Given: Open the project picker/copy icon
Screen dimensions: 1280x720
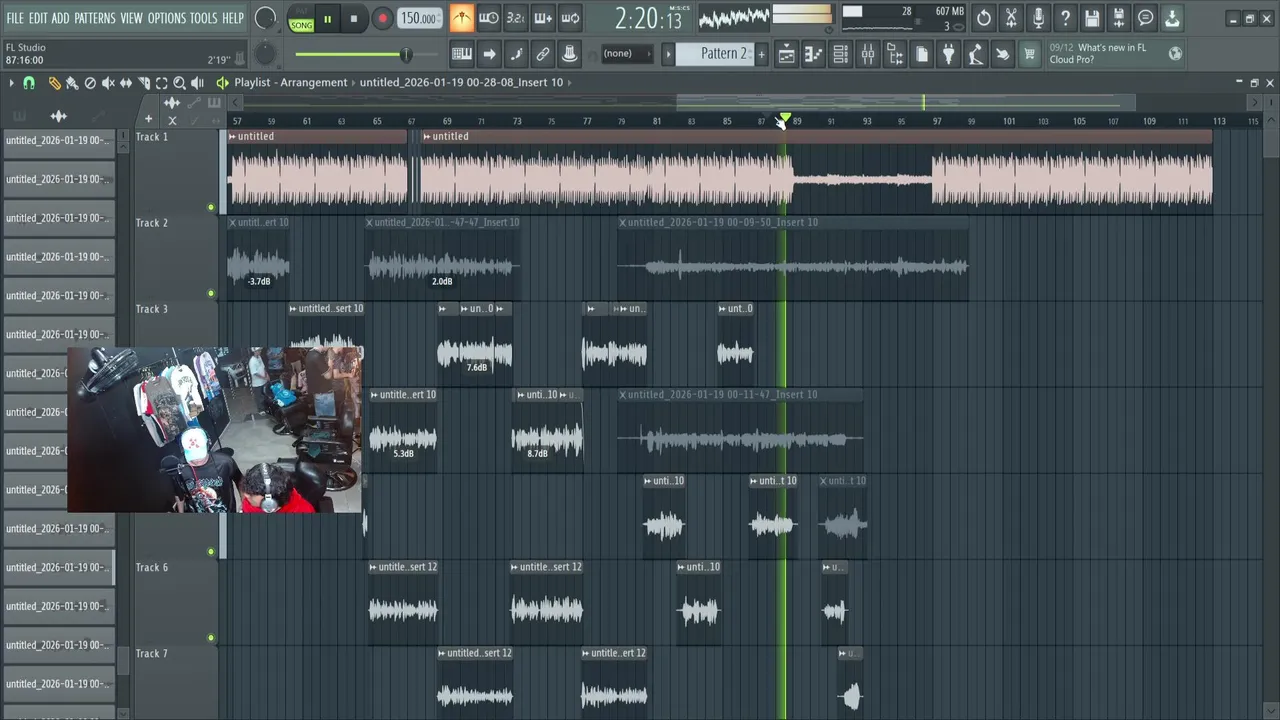Looking at the screenshot, I should (x=922, y=54).
